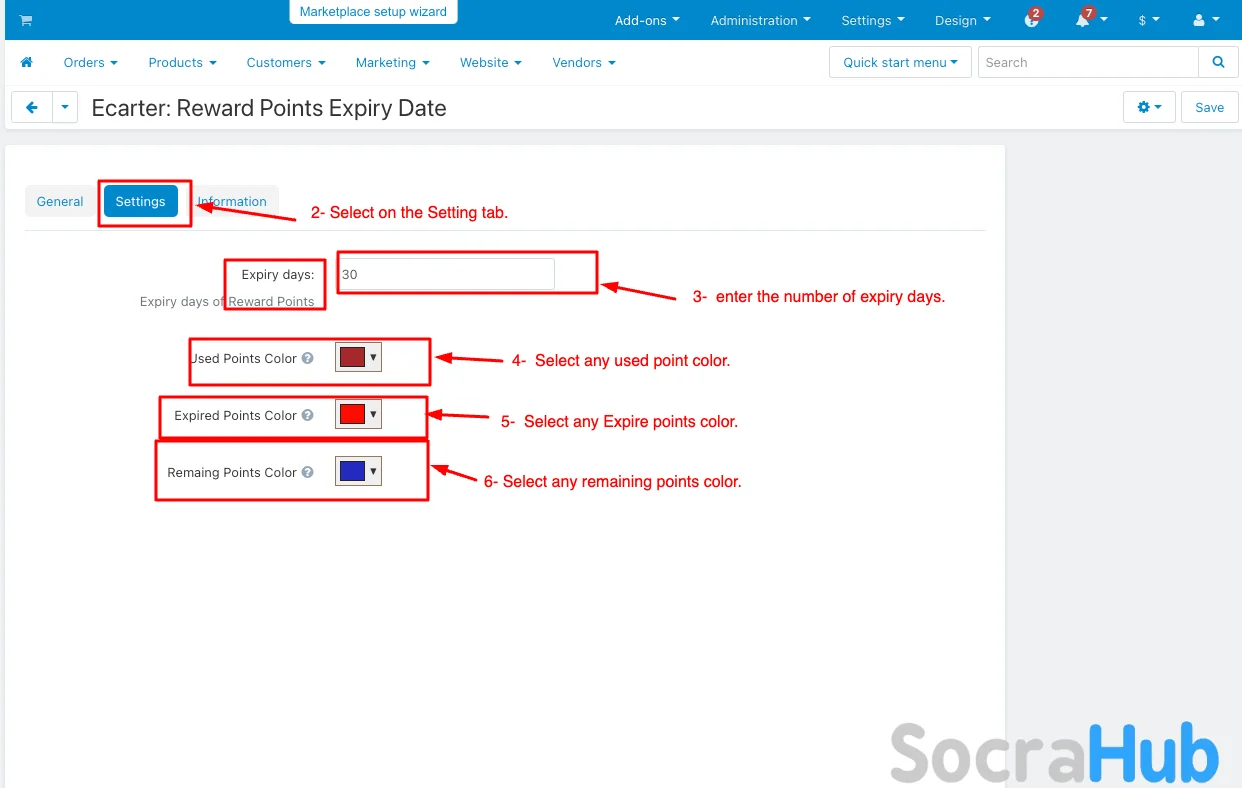
Task: Click the shopping cart icon in top bar
Action: [26, 20]
